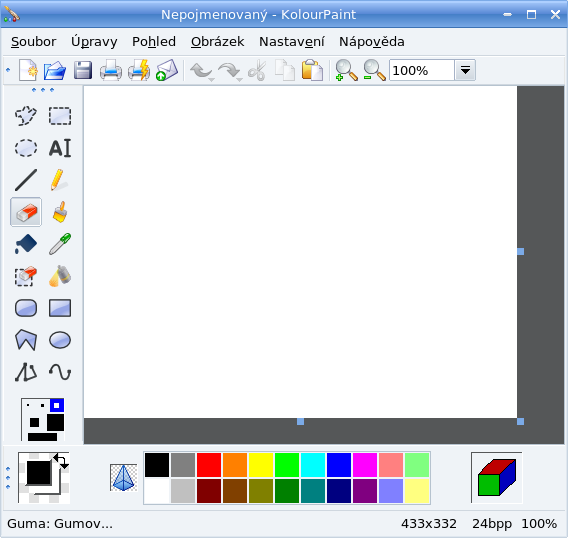Image resolution: width=568 pixels, height=538 pixels.
Task: Select the Rectangle shape tool
Action: [x=60, y=308]
